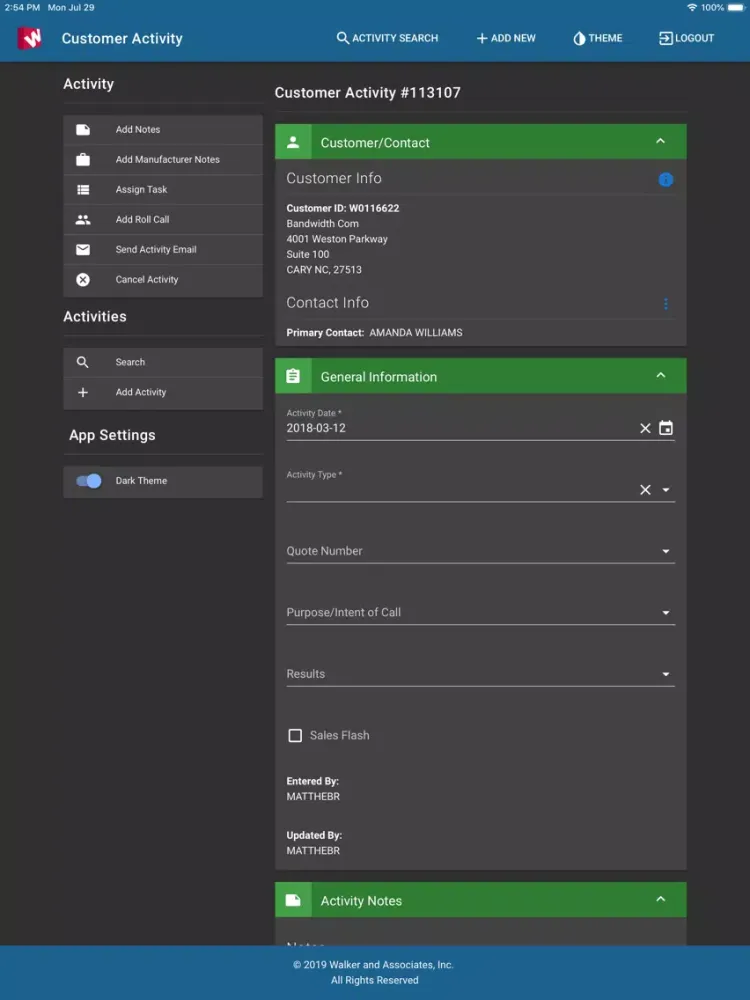Click the Customer ID: W0116622 text

click(342, 209)
